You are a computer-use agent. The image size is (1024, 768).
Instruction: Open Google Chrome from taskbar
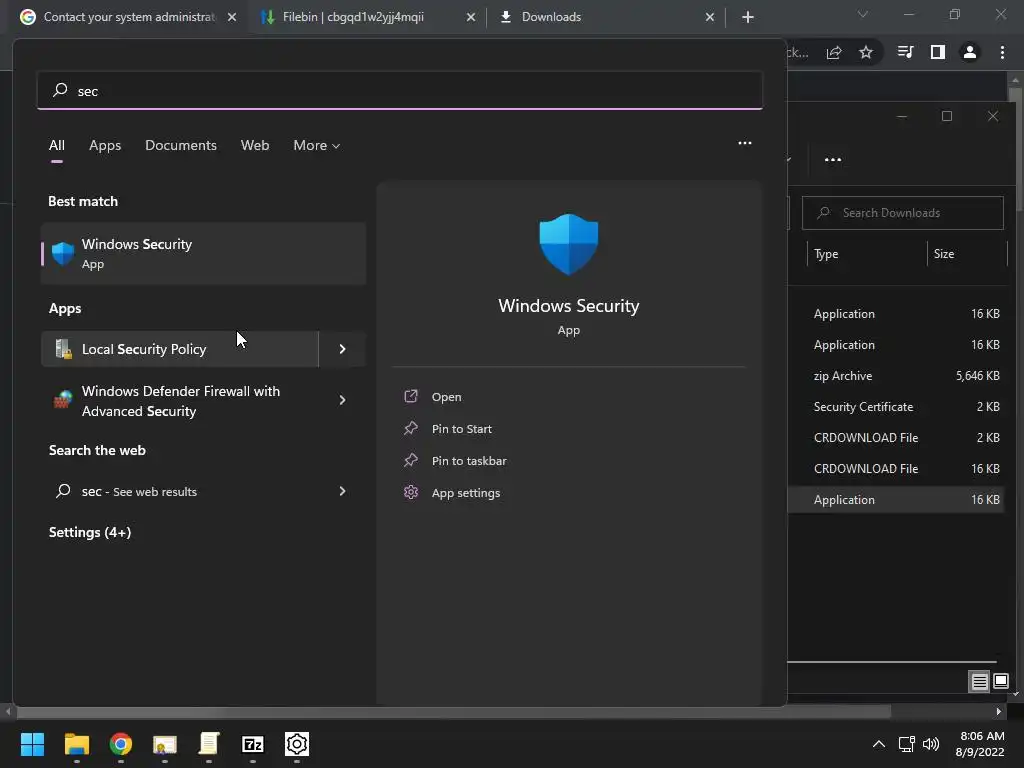pos(121,744)
